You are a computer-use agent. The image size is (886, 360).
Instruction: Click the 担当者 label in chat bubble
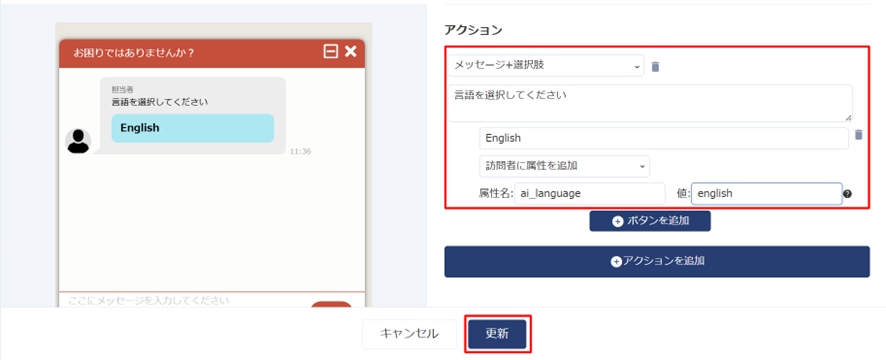(x=123, y=89)
